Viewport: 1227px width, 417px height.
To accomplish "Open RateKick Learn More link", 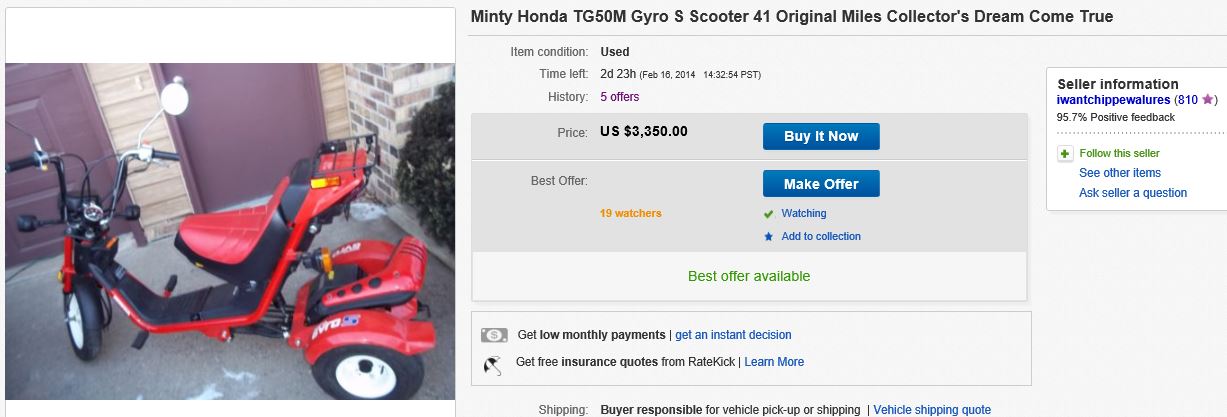I will click(774, 362).
